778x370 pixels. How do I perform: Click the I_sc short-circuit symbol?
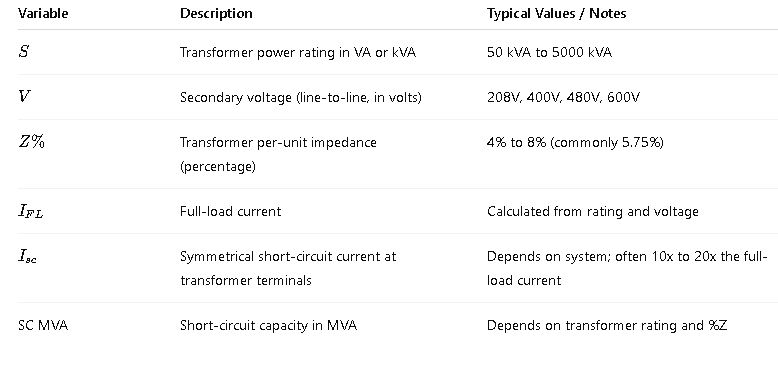(27, 257)
